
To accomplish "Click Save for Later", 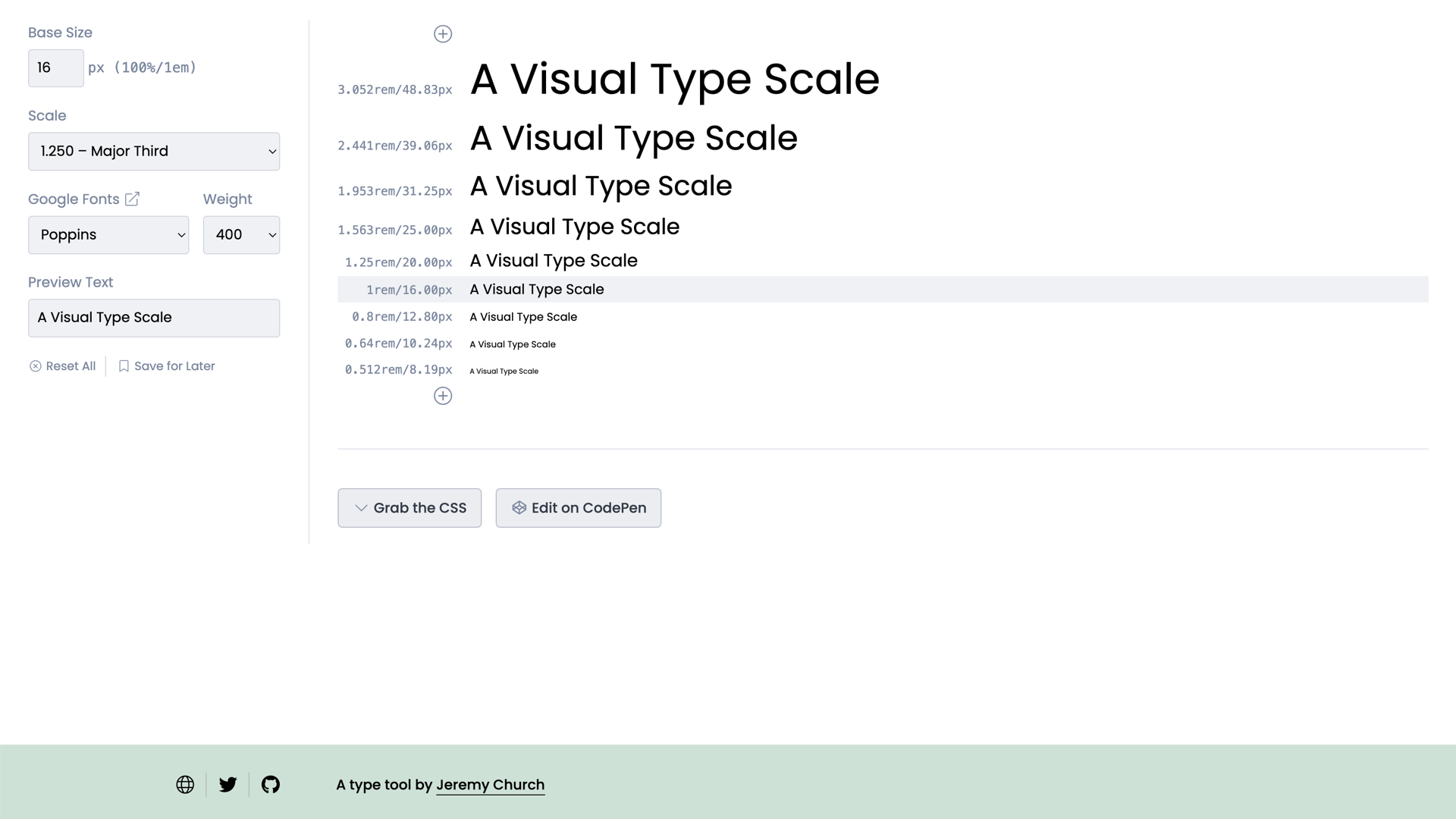I will (x=174, y=366).
